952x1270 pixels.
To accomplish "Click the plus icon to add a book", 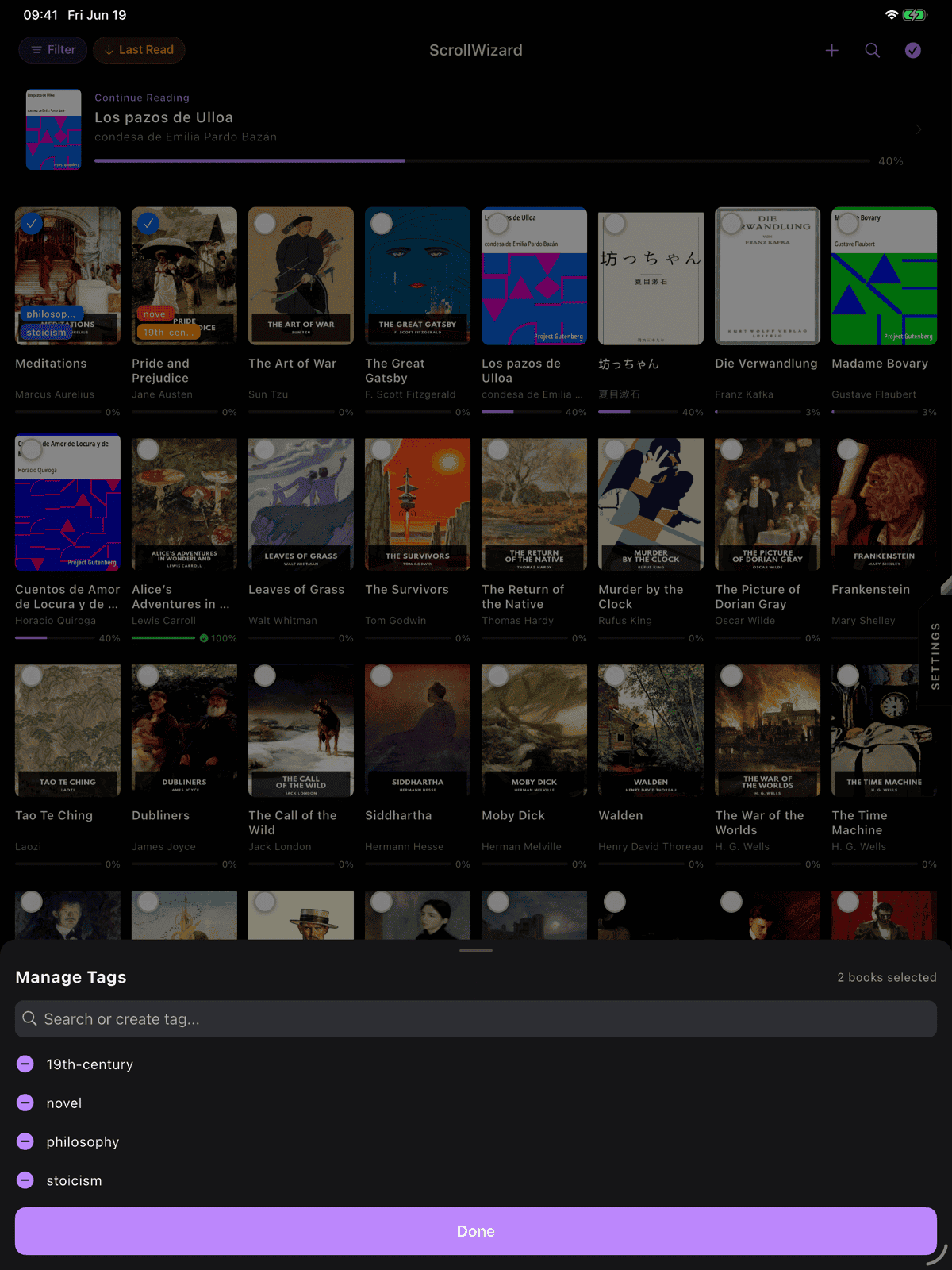I will click(x=831, y=50).
